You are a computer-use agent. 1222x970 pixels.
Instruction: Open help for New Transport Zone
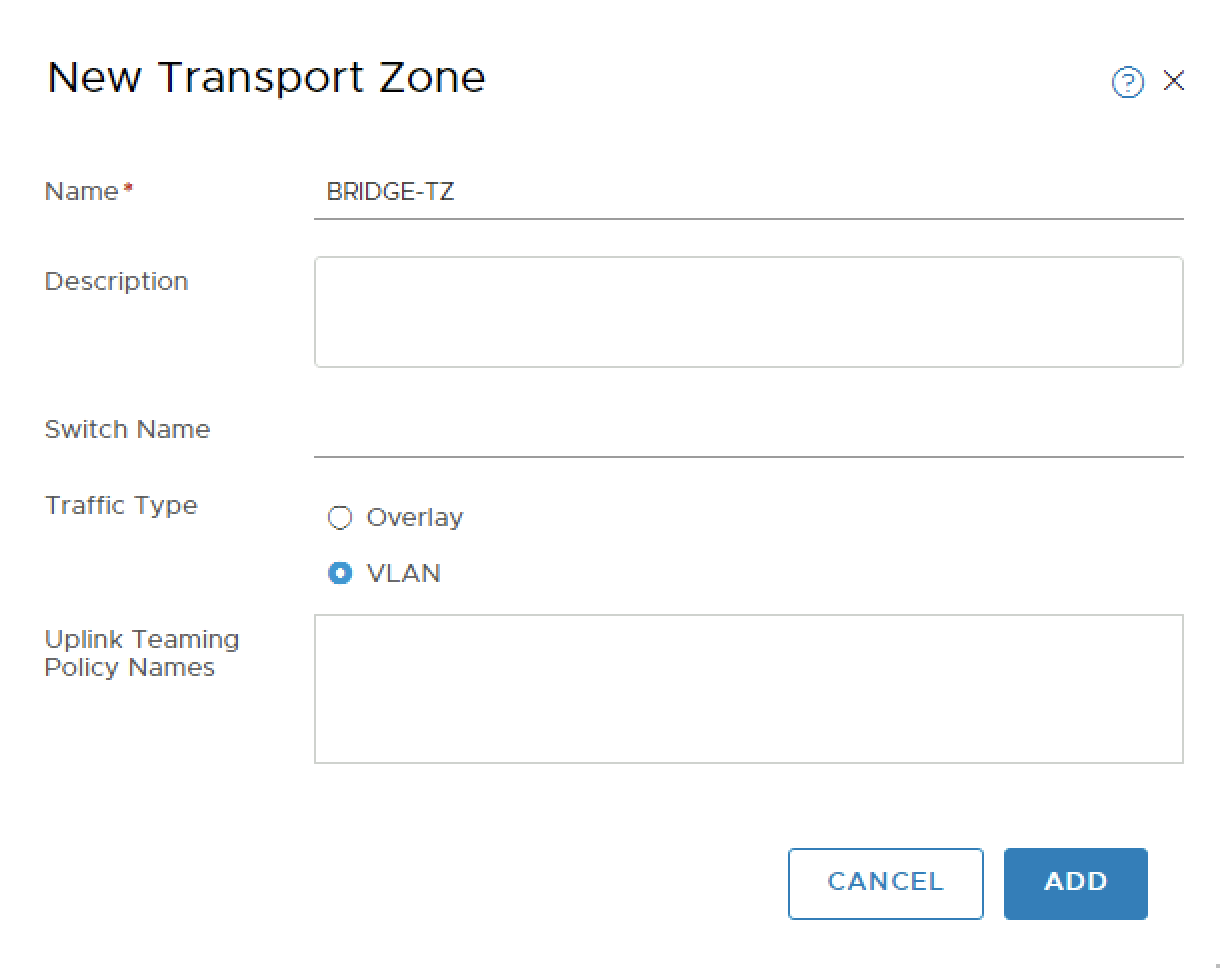1128,82
